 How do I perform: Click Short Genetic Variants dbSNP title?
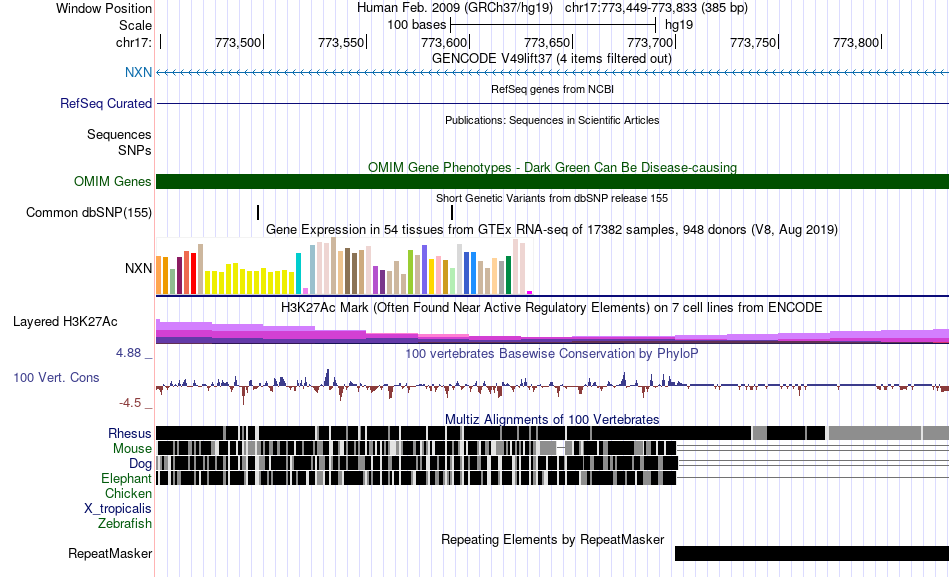coord(552,198)
